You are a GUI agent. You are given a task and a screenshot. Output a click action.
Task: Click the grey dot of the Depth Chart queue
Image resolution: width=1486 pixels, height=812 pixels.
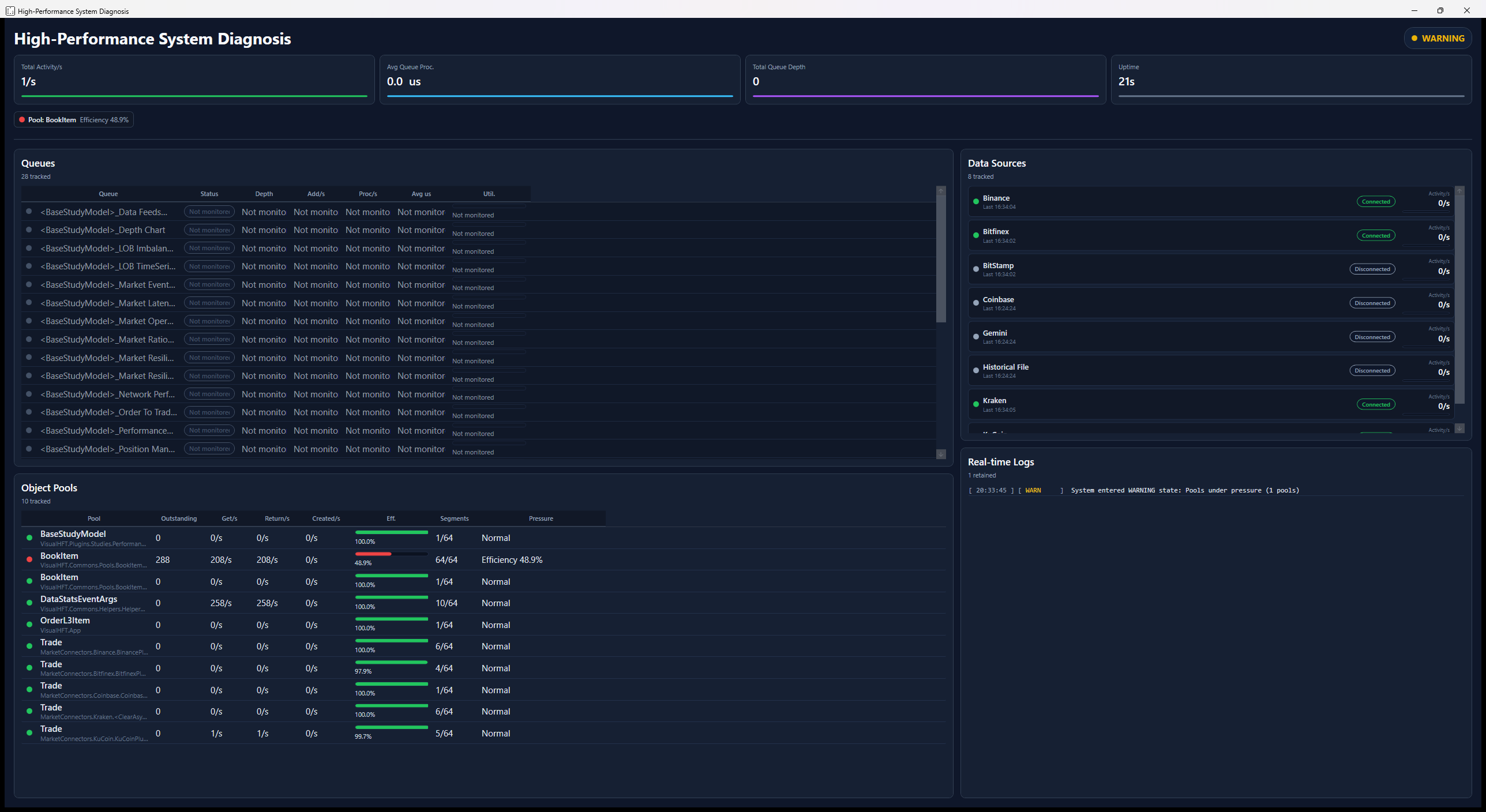click(x=29, y=230)
